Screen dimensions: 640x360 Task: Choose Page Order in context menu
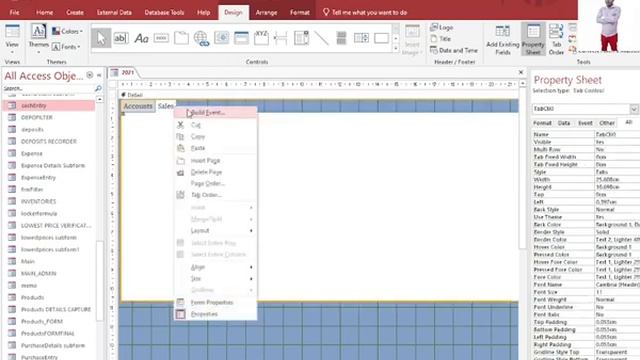click(x=216, y=183)
